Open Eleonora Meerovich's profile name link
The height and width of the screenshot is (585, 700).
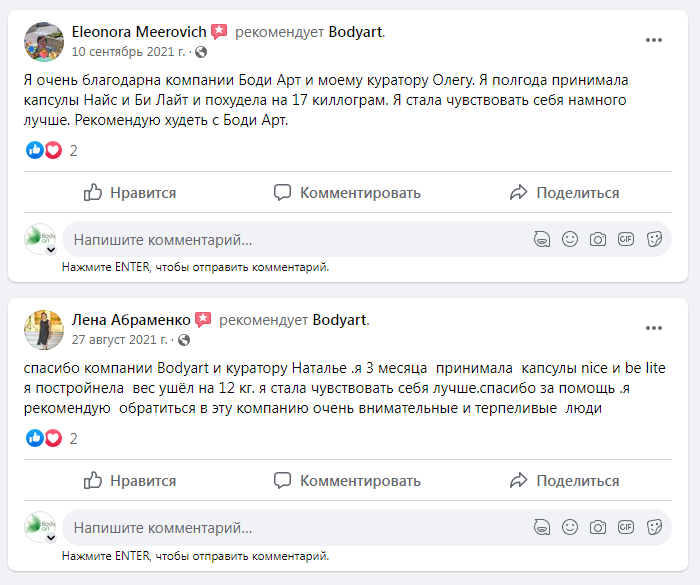pos(139,32)
